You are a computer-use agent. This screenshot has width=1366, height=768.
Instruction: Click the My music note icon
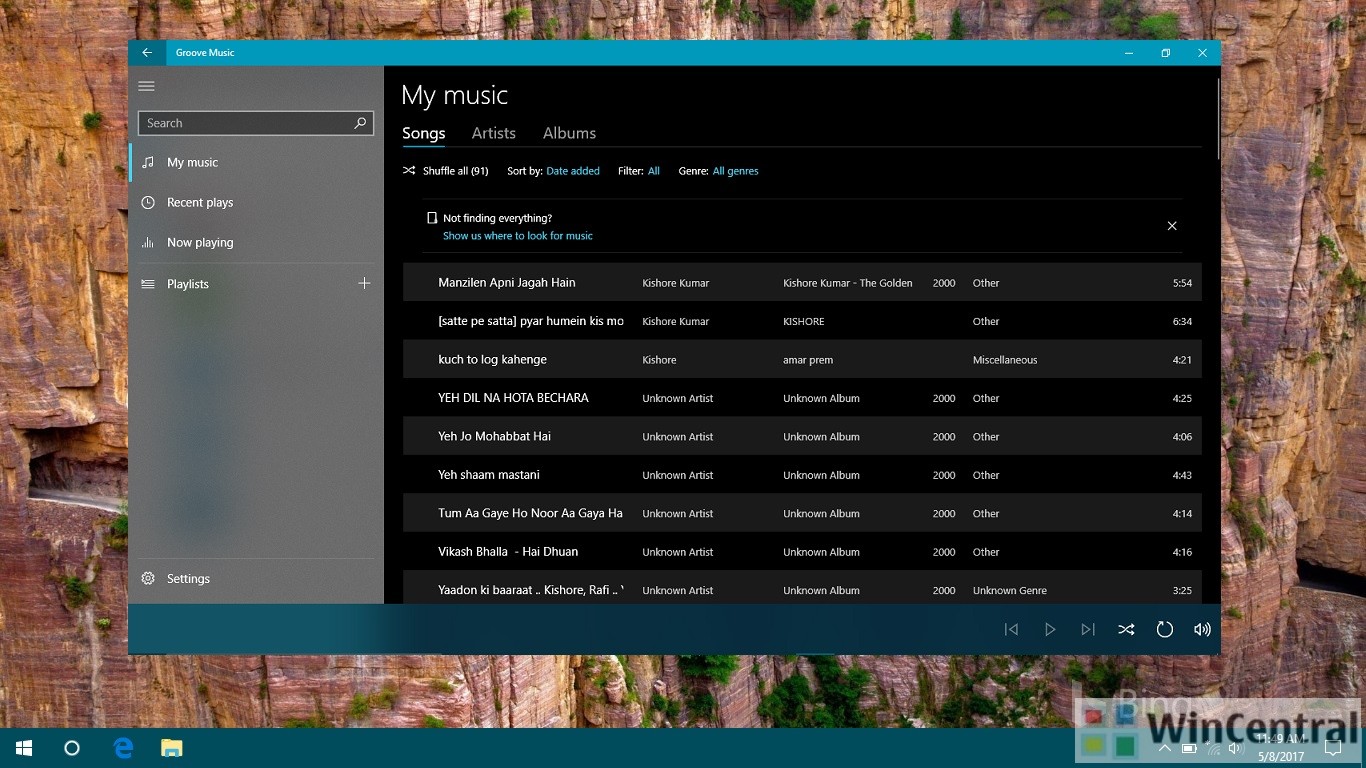point(148,162)
